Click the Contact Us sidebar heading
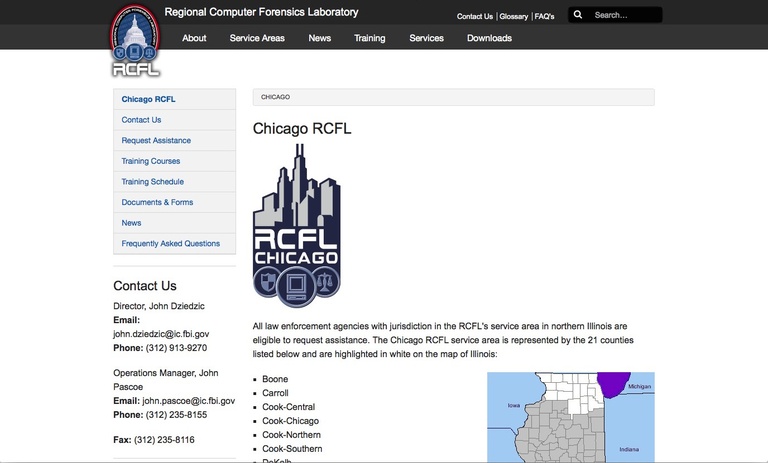Screen dimensions: 768x463 [x=145, y=286]
